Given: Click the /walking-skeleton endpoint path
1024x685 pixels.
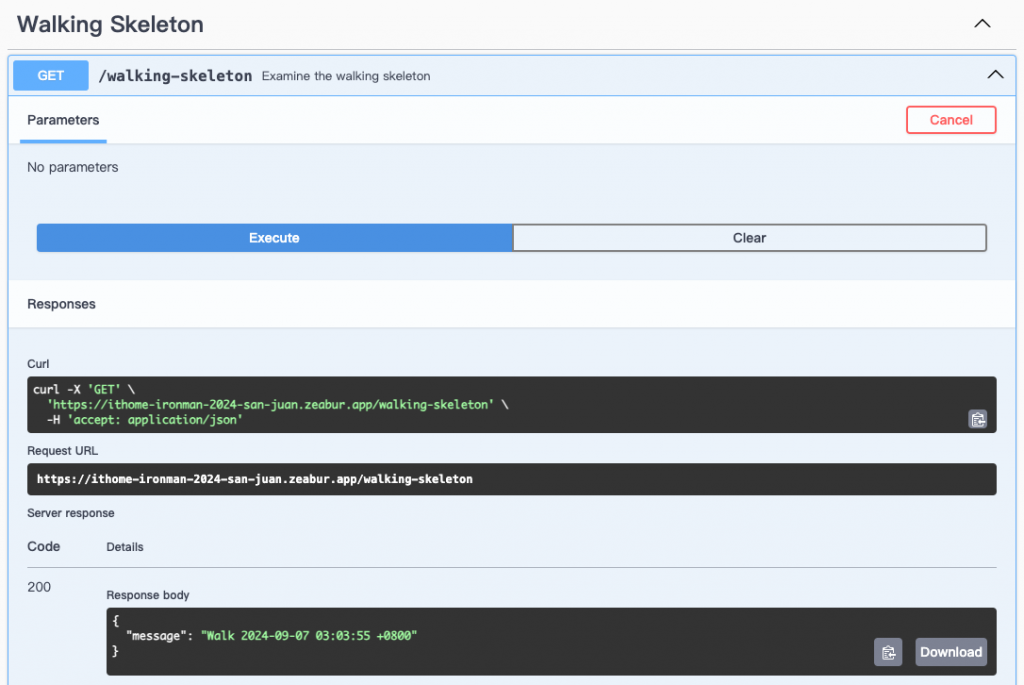Looking at the screenshot, I should (175, 76).
